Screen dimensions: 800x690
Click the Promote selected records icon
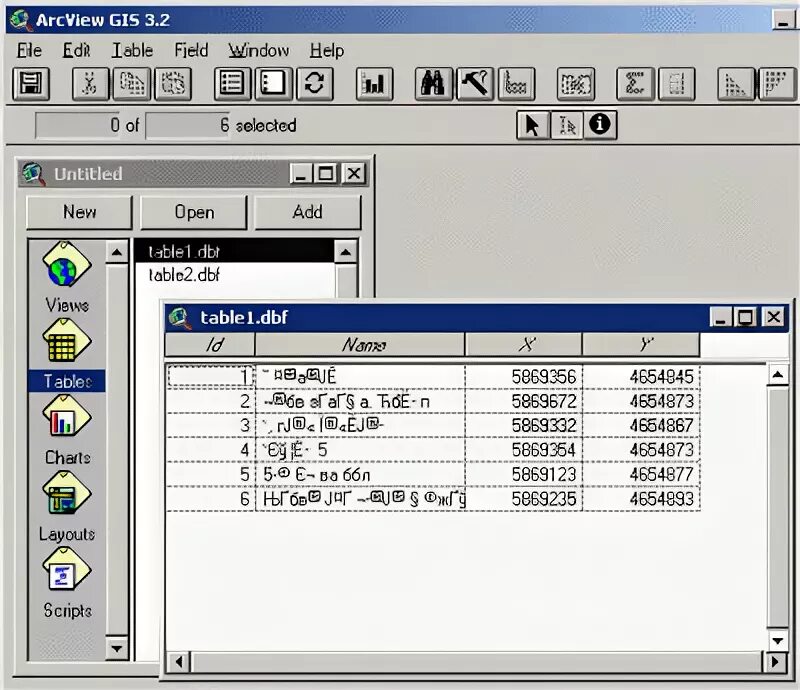pos(516,84)
